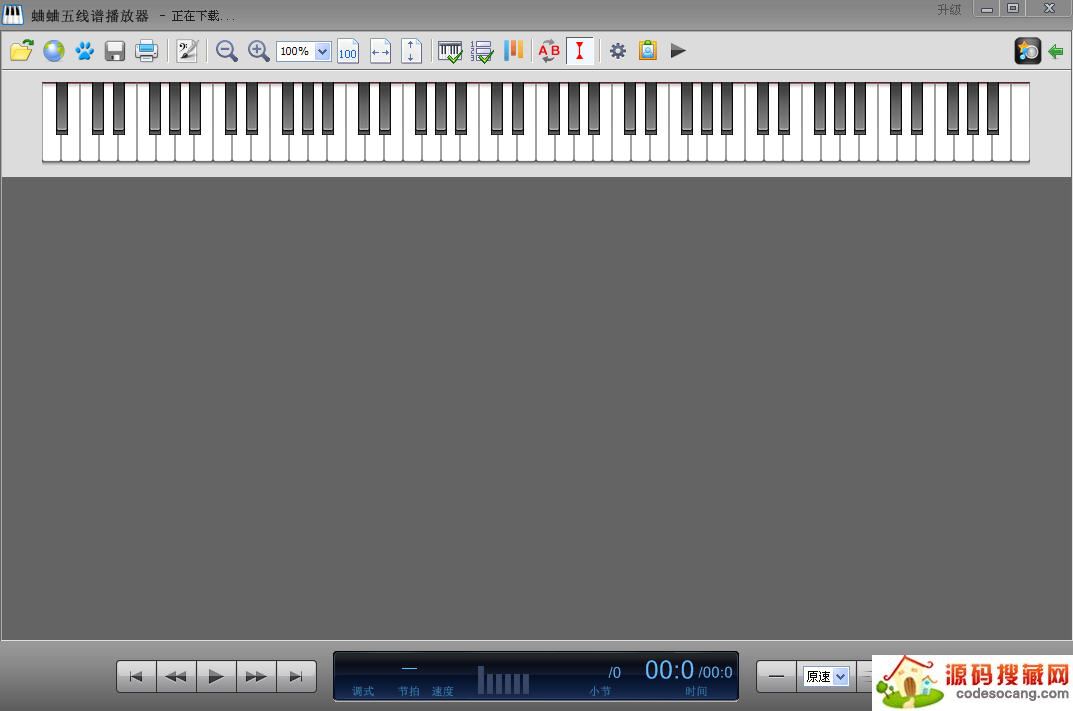This screenshot has height=711, width=1073.
Task: Click the globe online library icon
Action: click(53, 51)
